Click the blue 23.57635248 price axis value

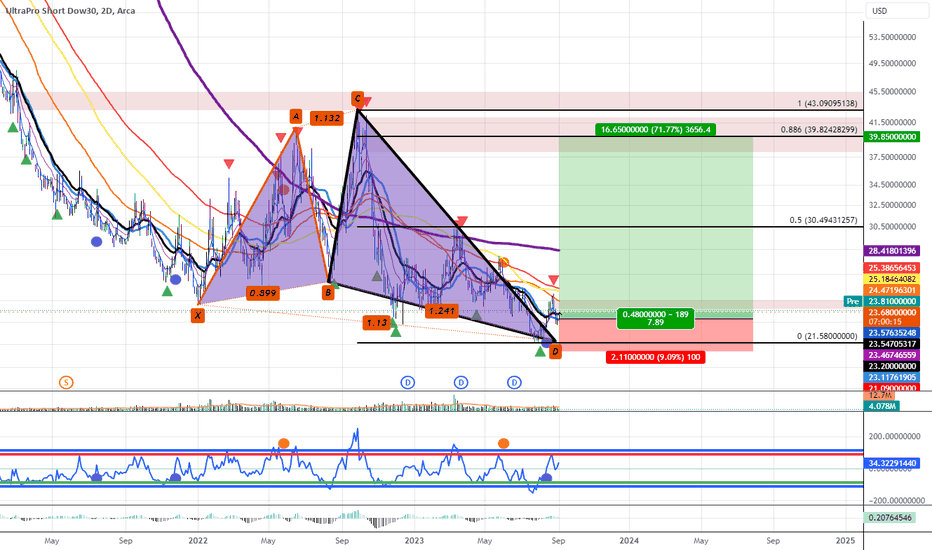(892, 332)
